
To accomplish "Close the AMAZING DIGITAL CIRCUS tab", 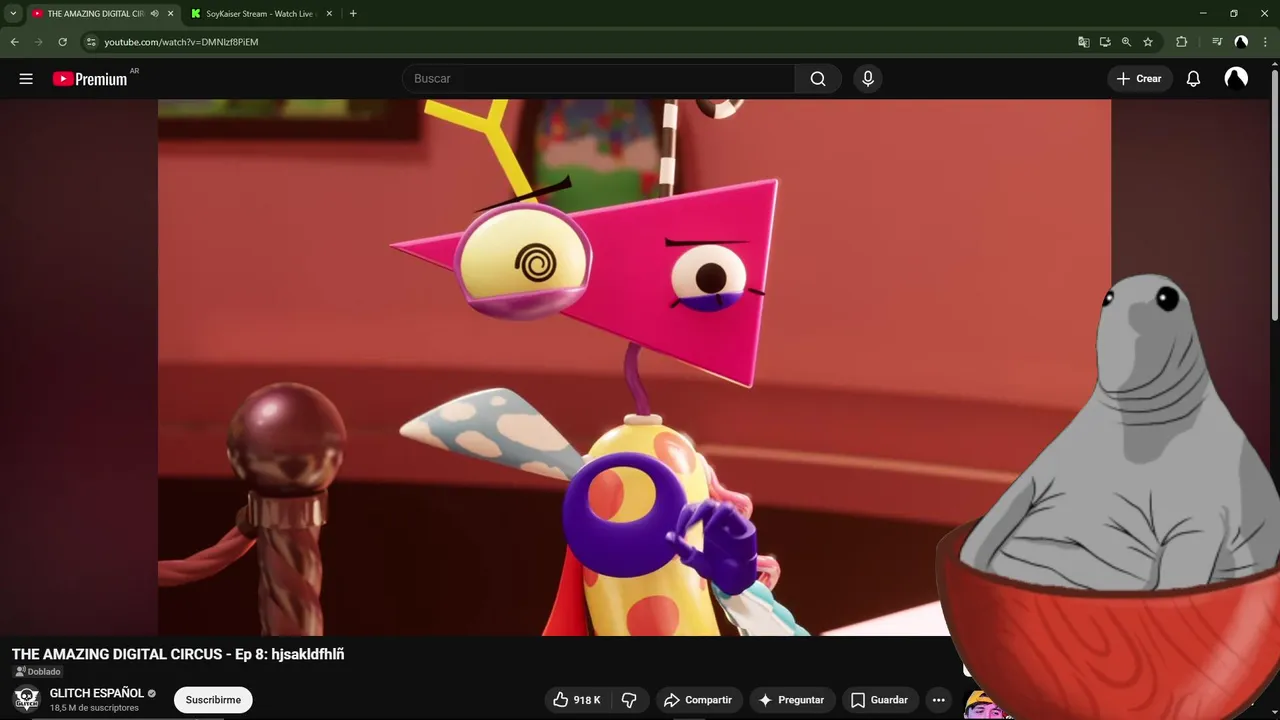I will point(170,14).
